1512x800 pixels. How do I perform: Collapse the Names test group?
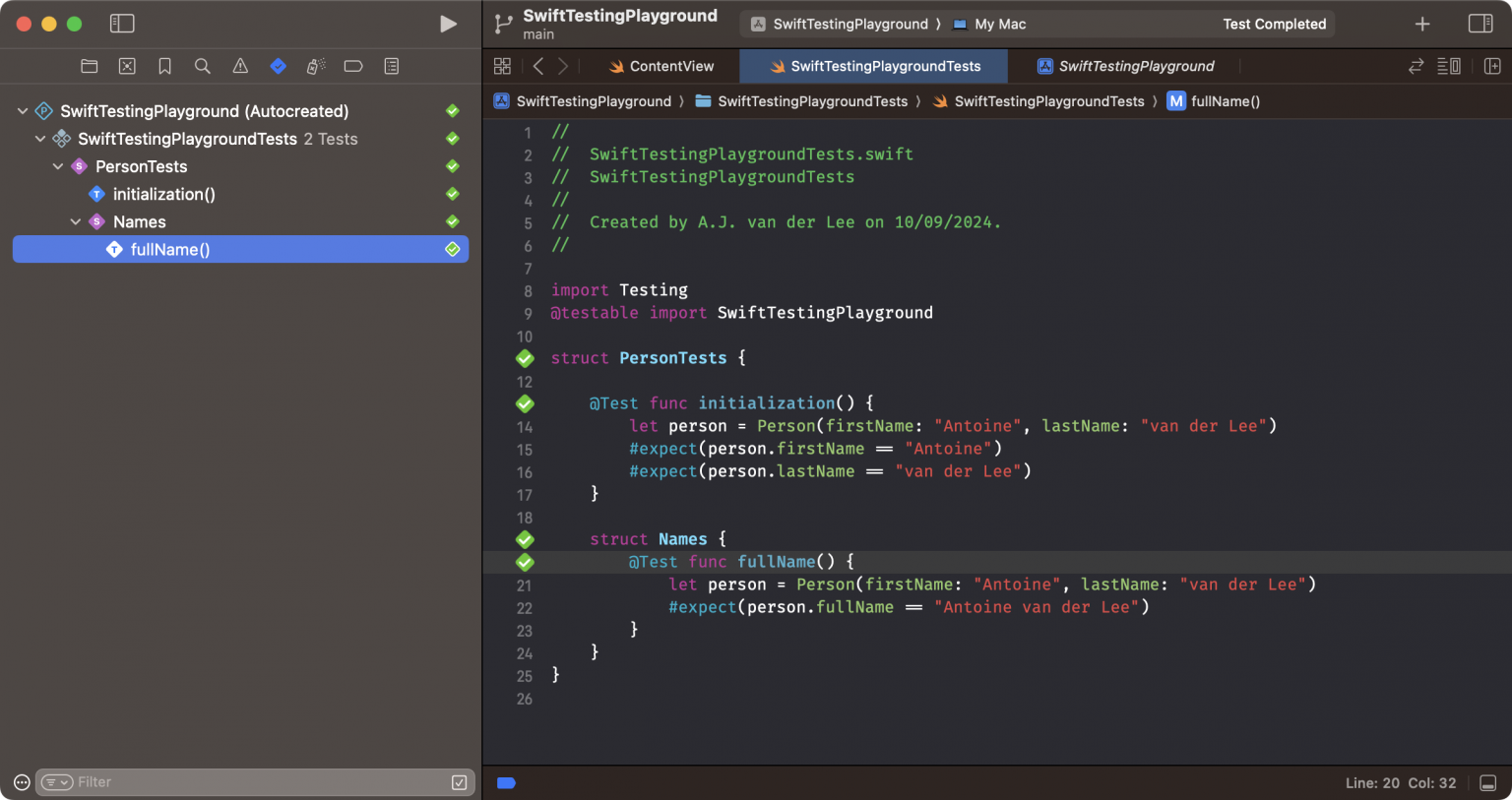point(75,221)
